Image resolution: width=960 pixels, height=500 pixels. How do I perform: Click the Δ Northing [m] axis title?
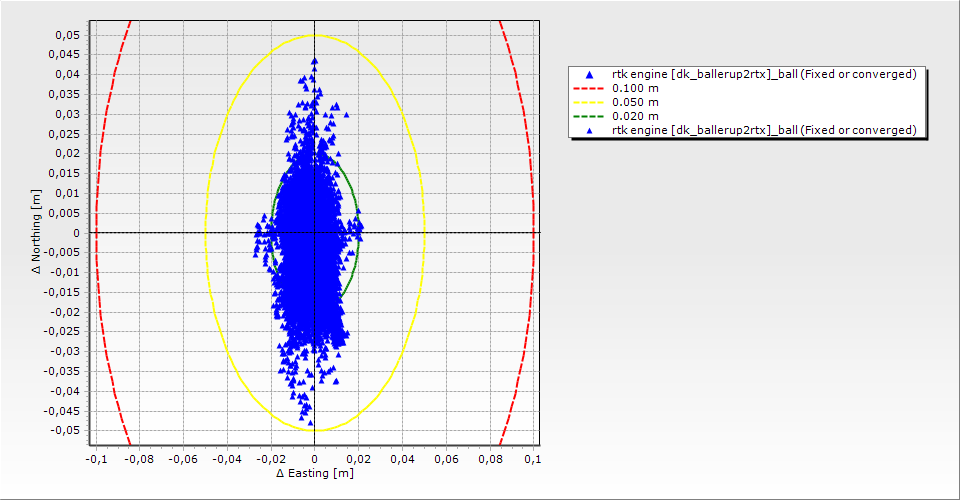(x=37, y=231)
